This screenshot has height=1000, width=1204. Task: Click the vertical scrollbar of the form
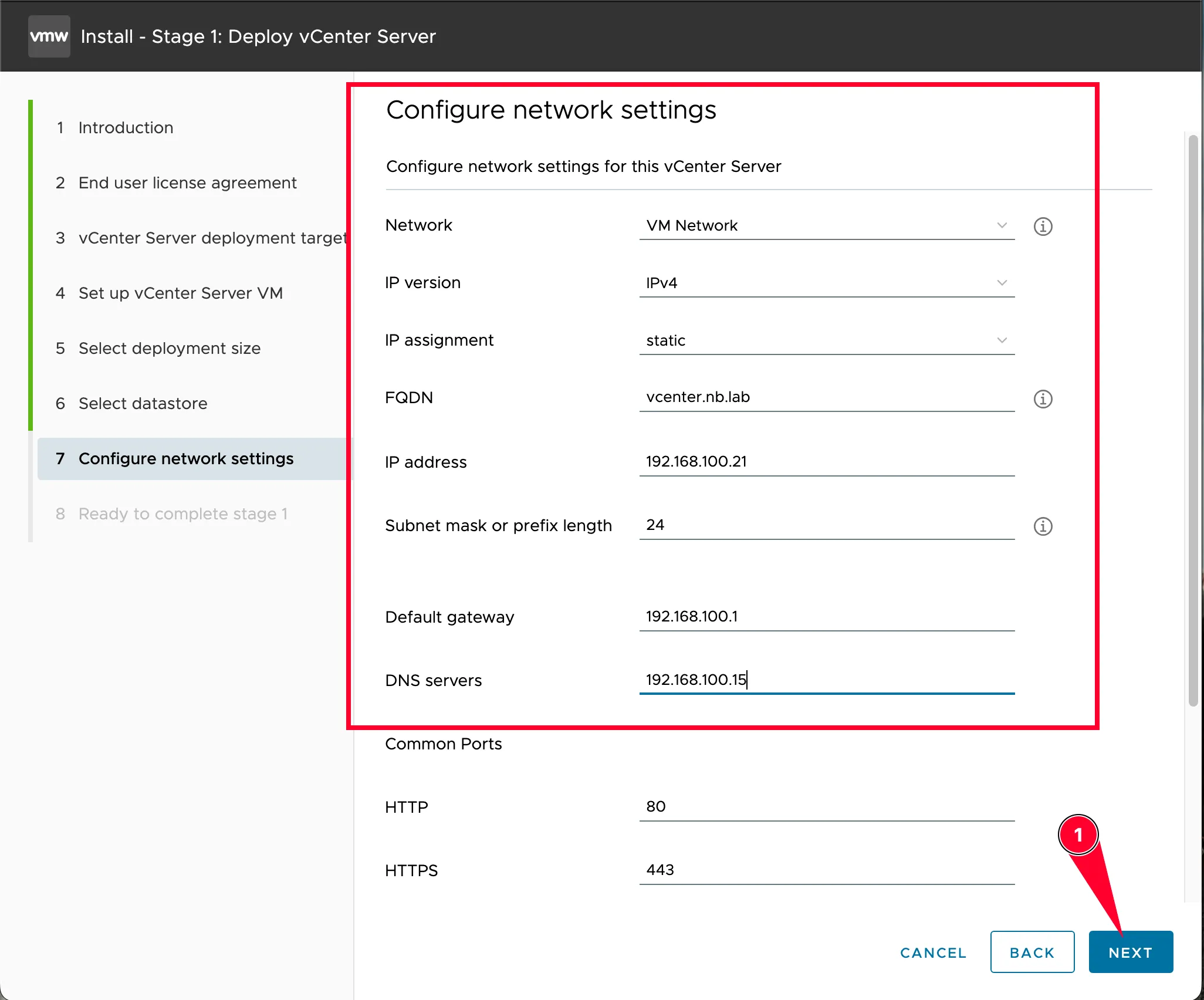[x=1193, y=420]
